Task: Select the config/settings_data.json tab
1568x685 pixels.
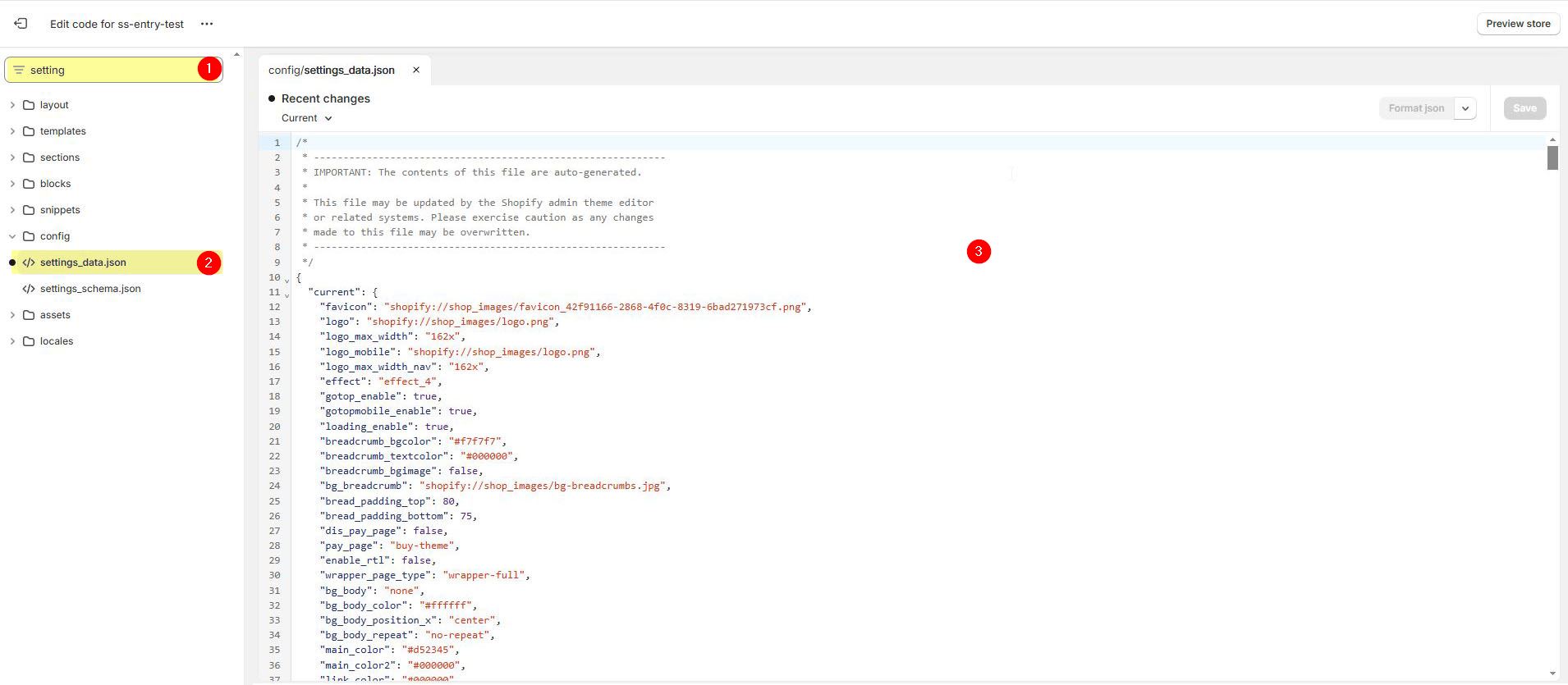Action: [332, 70]
